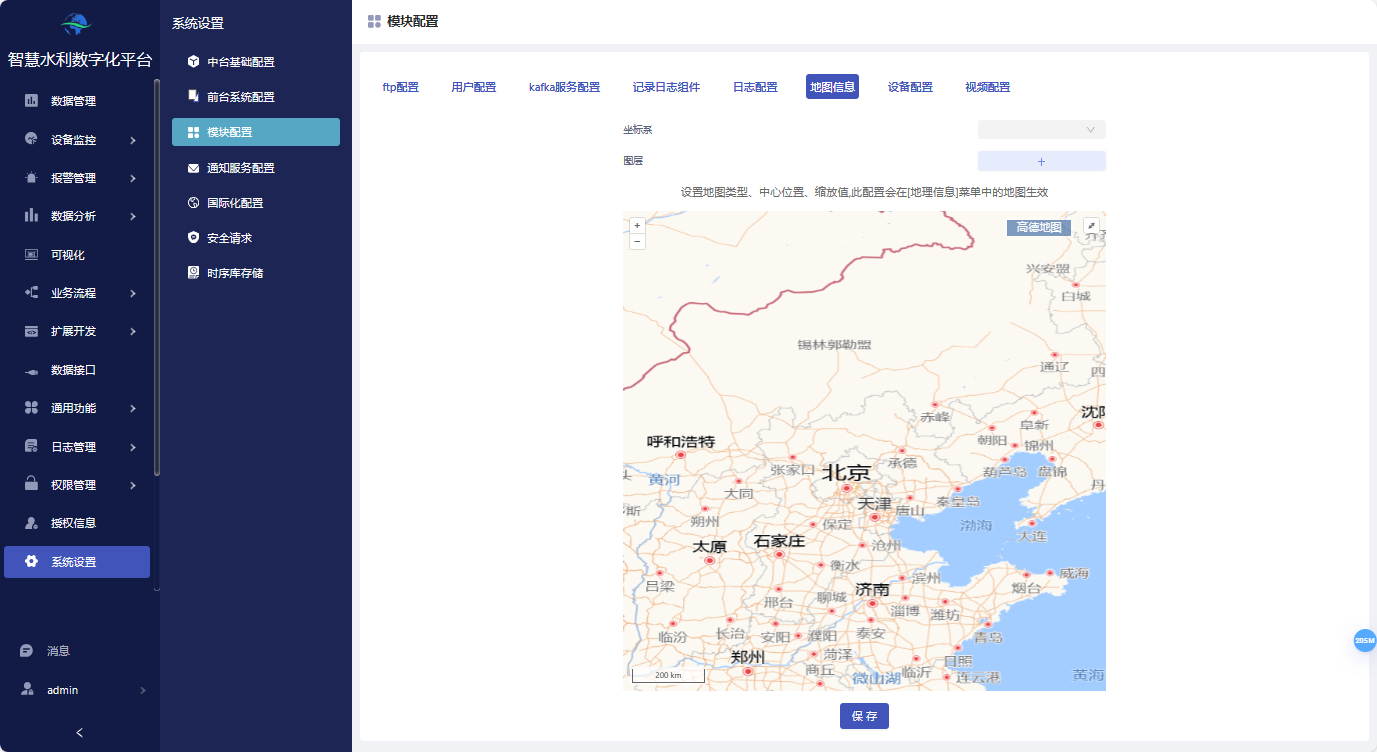
Task: Switch to the kafka服务配置 tab
Action: tap(565, 87)
